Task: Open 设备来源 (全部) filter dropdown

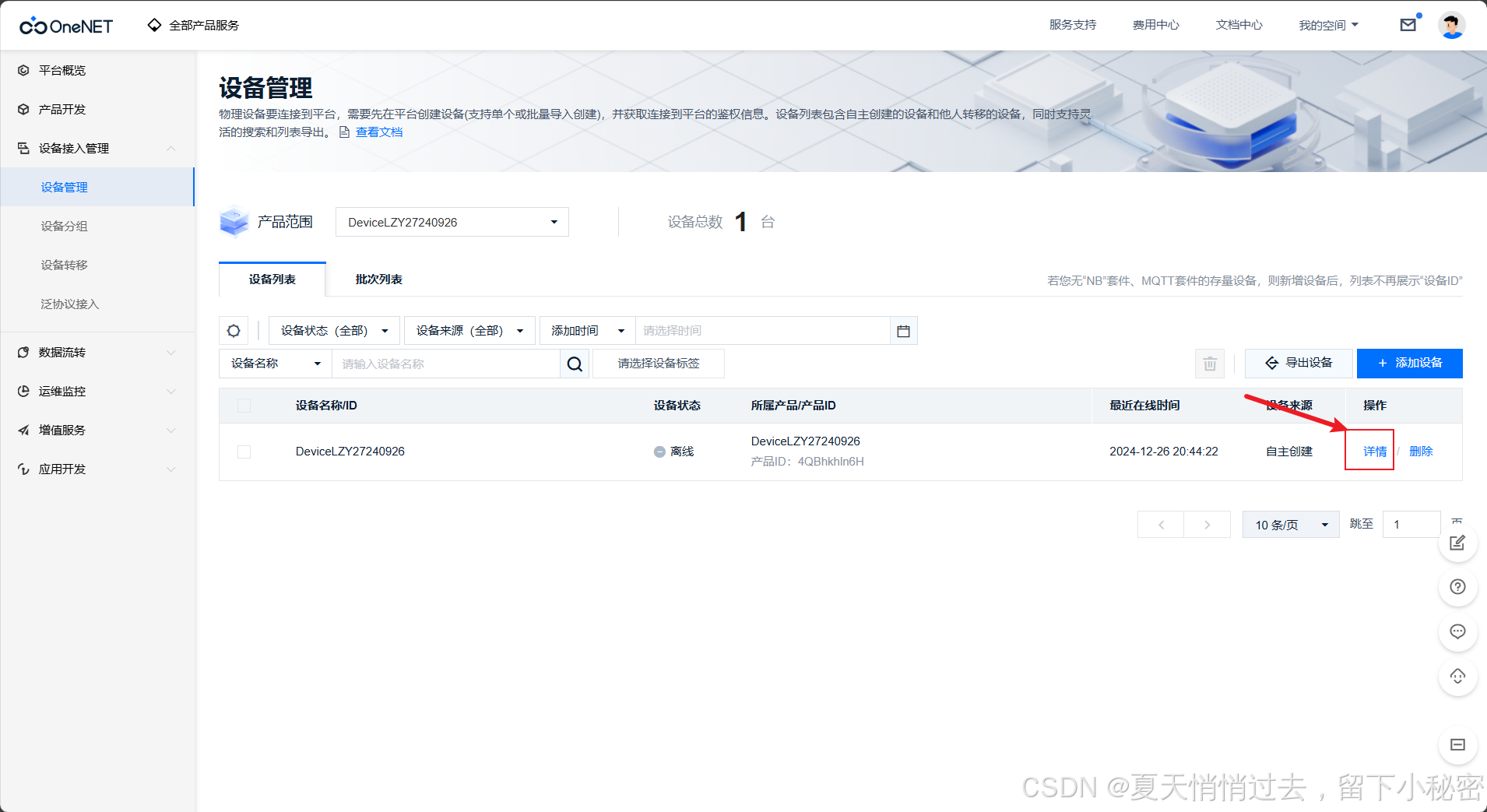Action: 469,331
